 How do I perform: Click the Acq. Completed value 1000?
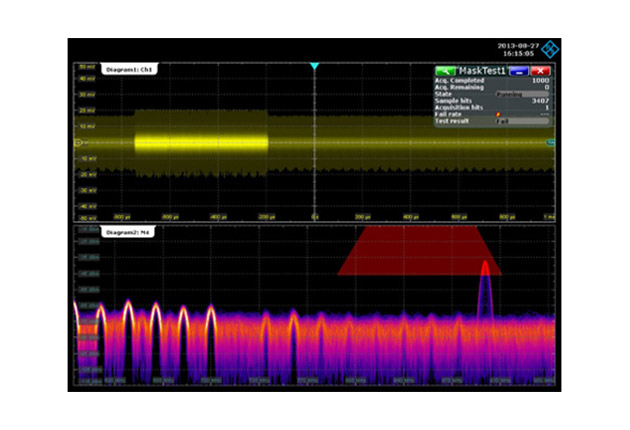pyautogui.click(x=541, y=82)
